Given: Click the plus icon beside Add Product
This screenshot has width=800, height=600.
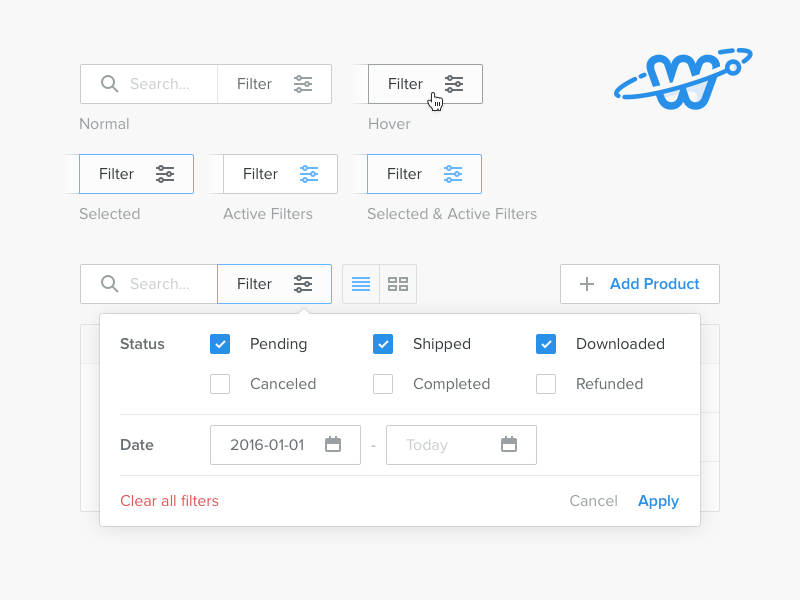Looking at the screenshot, I should tap(586, 284).
